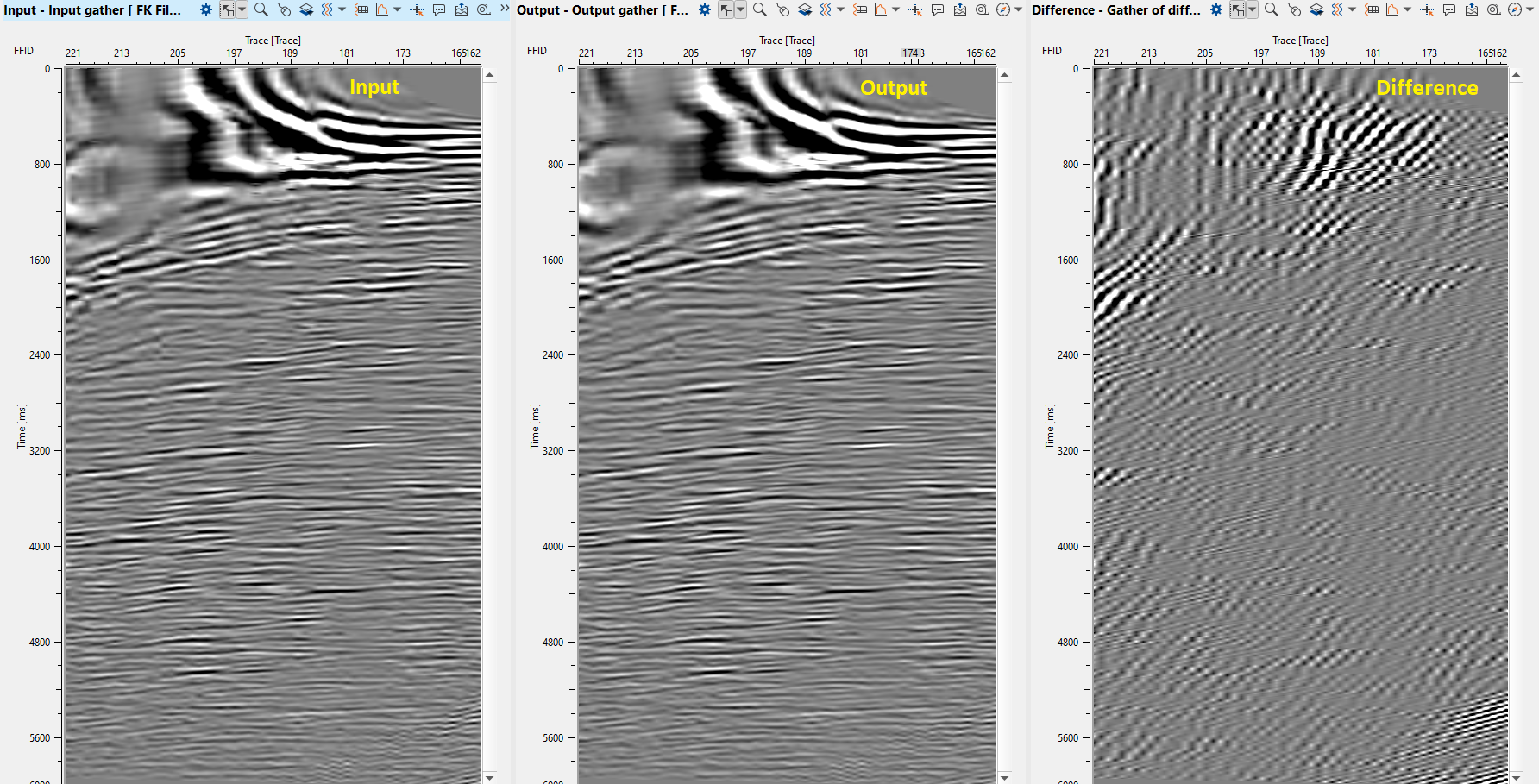Toggle selection mode button in Output panel

tap(726, 10)
